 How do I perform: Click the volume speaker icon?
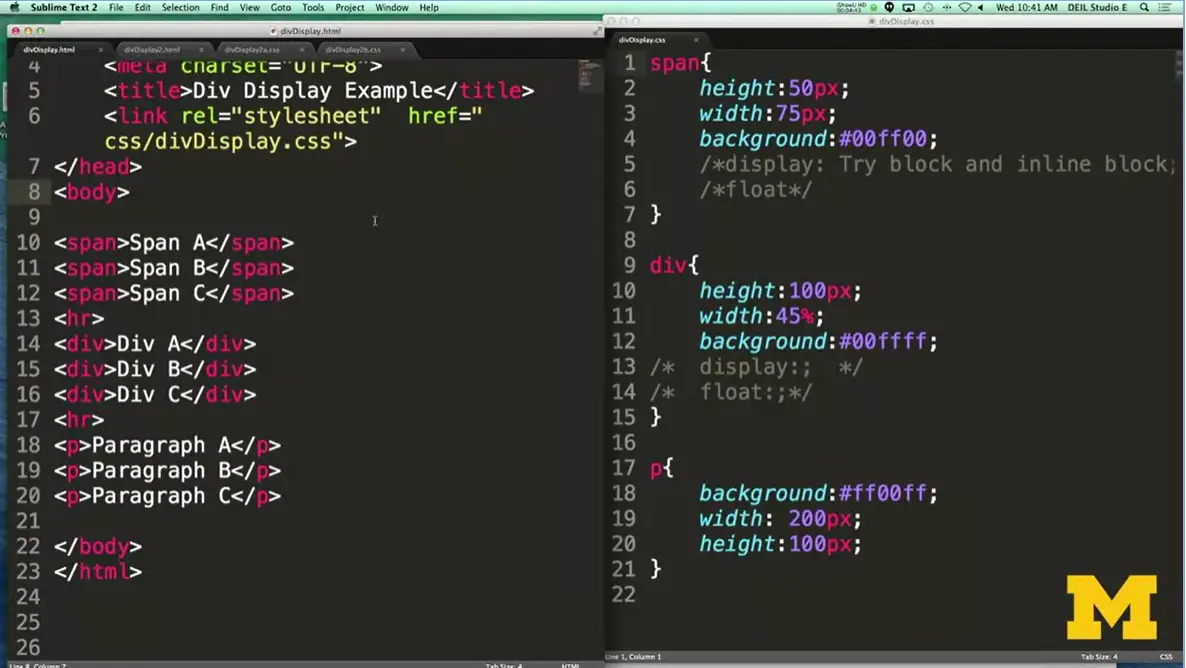click(x=980, y=7)
